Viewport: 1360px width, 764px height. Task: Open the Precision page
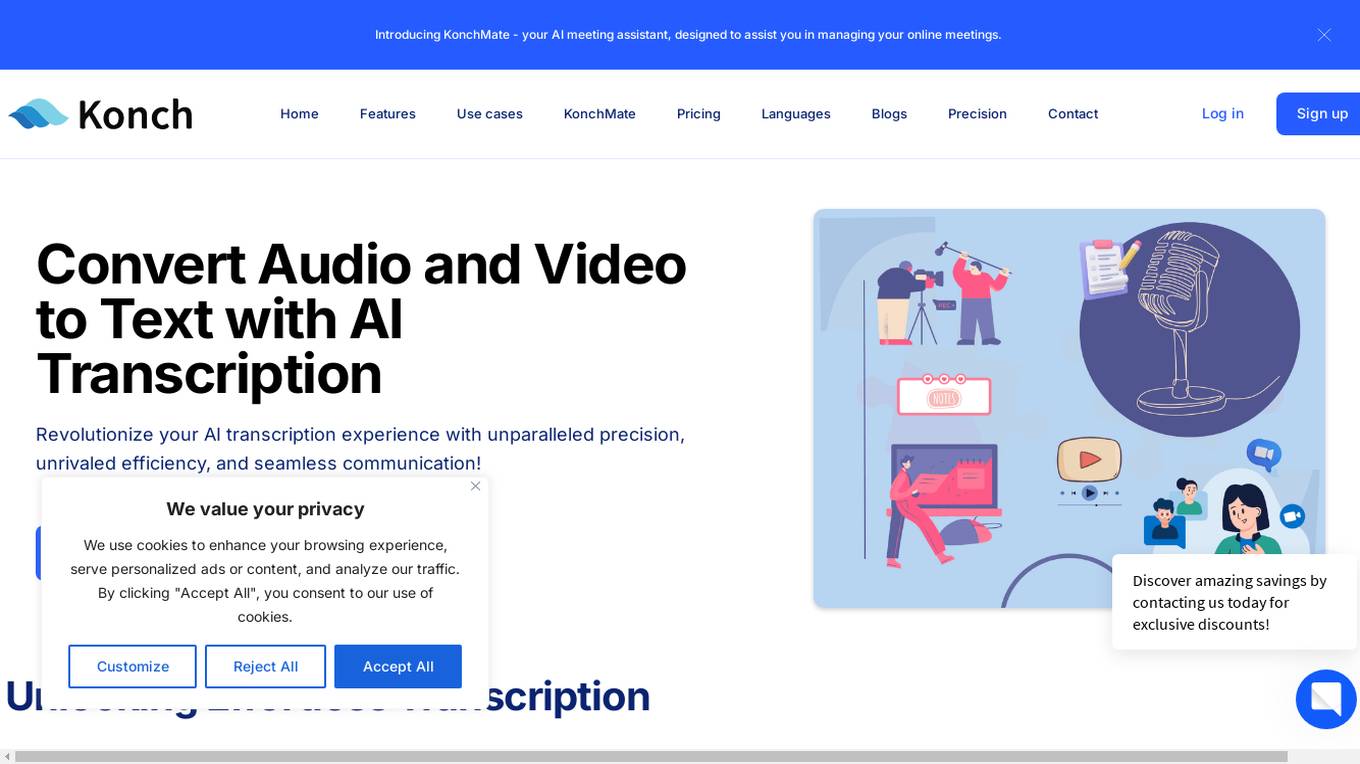pos(977,114)
